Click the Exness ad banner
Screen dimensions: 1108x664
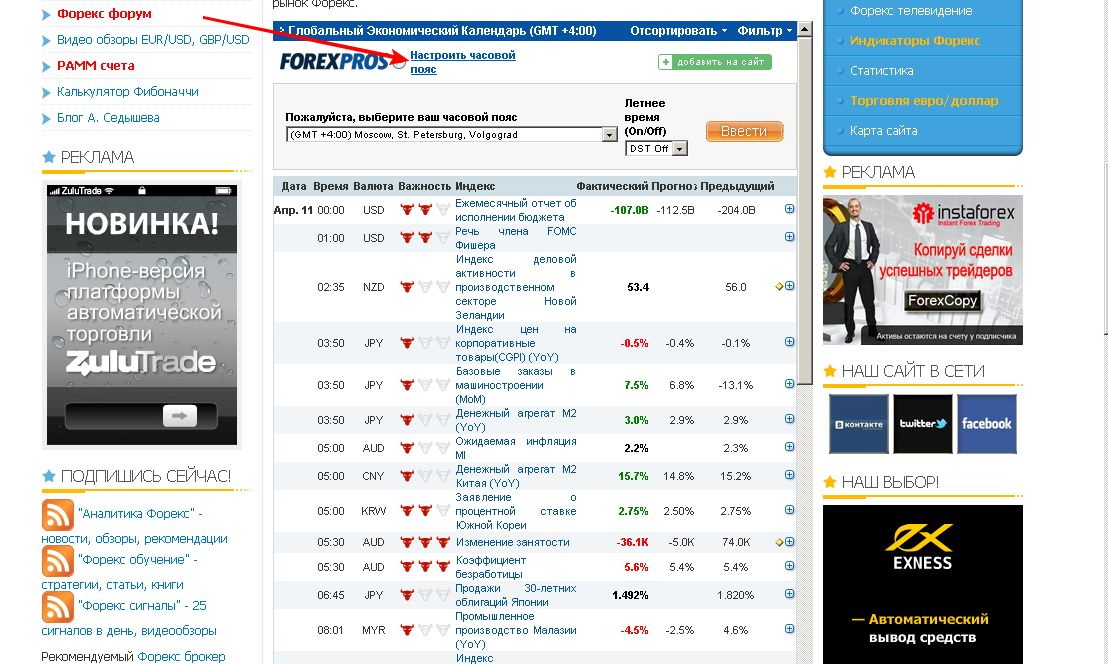(923, 584)
